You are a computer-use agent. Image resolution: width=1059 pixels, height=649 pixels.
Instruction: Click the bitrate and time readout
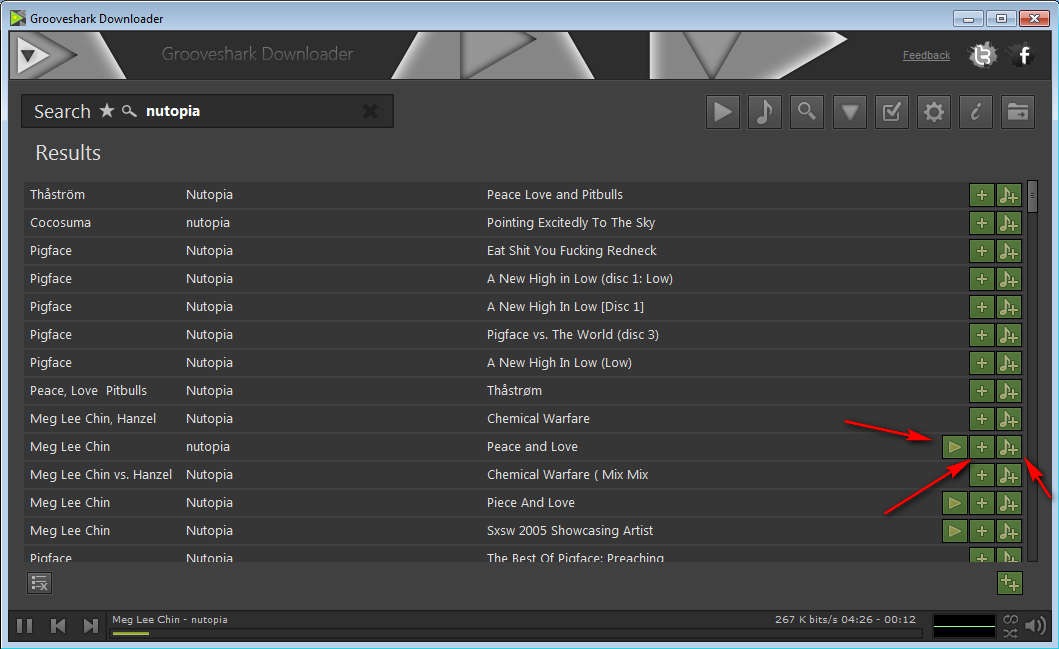pos(845,619)
